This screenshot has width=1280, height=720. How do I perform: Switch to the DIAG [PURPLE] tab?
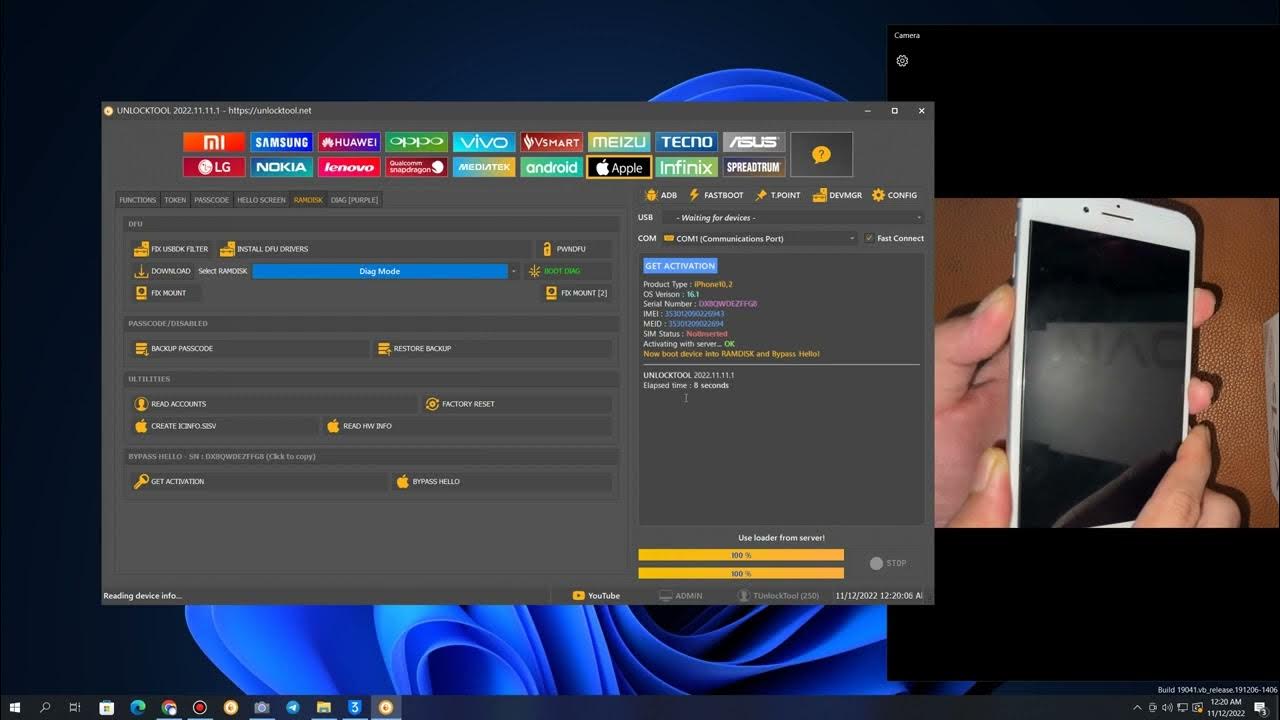pos(354,200)
